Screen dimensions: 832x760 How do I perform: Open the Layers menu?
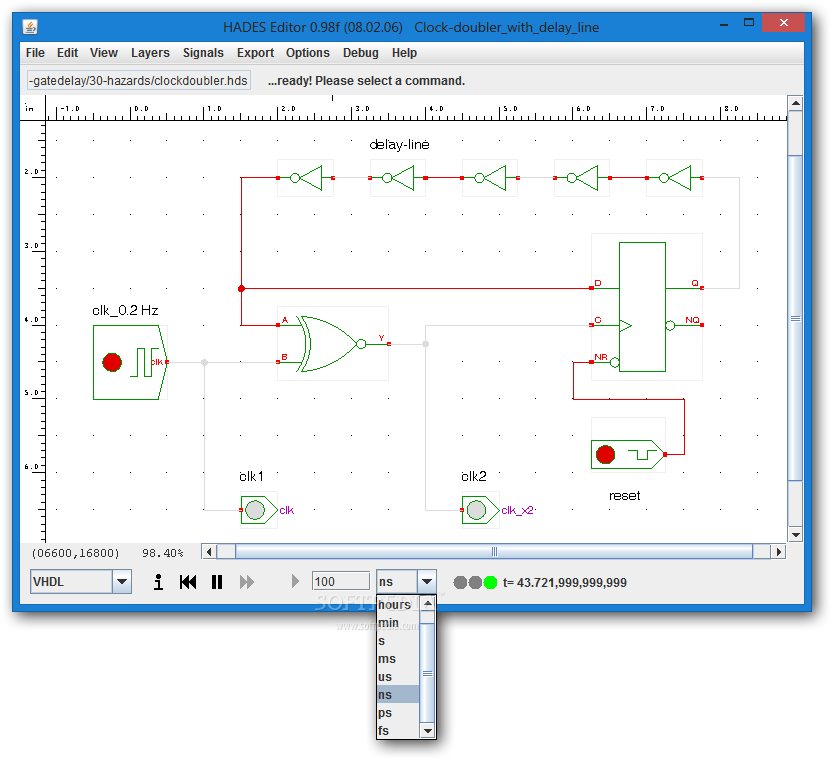150,53
